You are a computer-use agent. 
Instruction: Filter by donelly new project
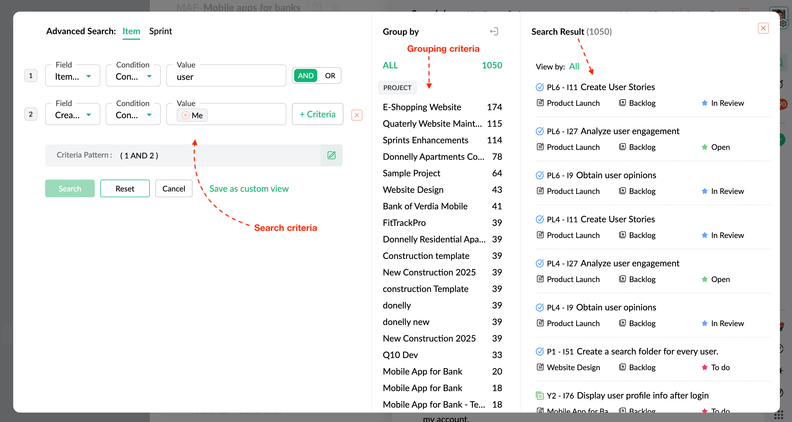coord(442,322)
